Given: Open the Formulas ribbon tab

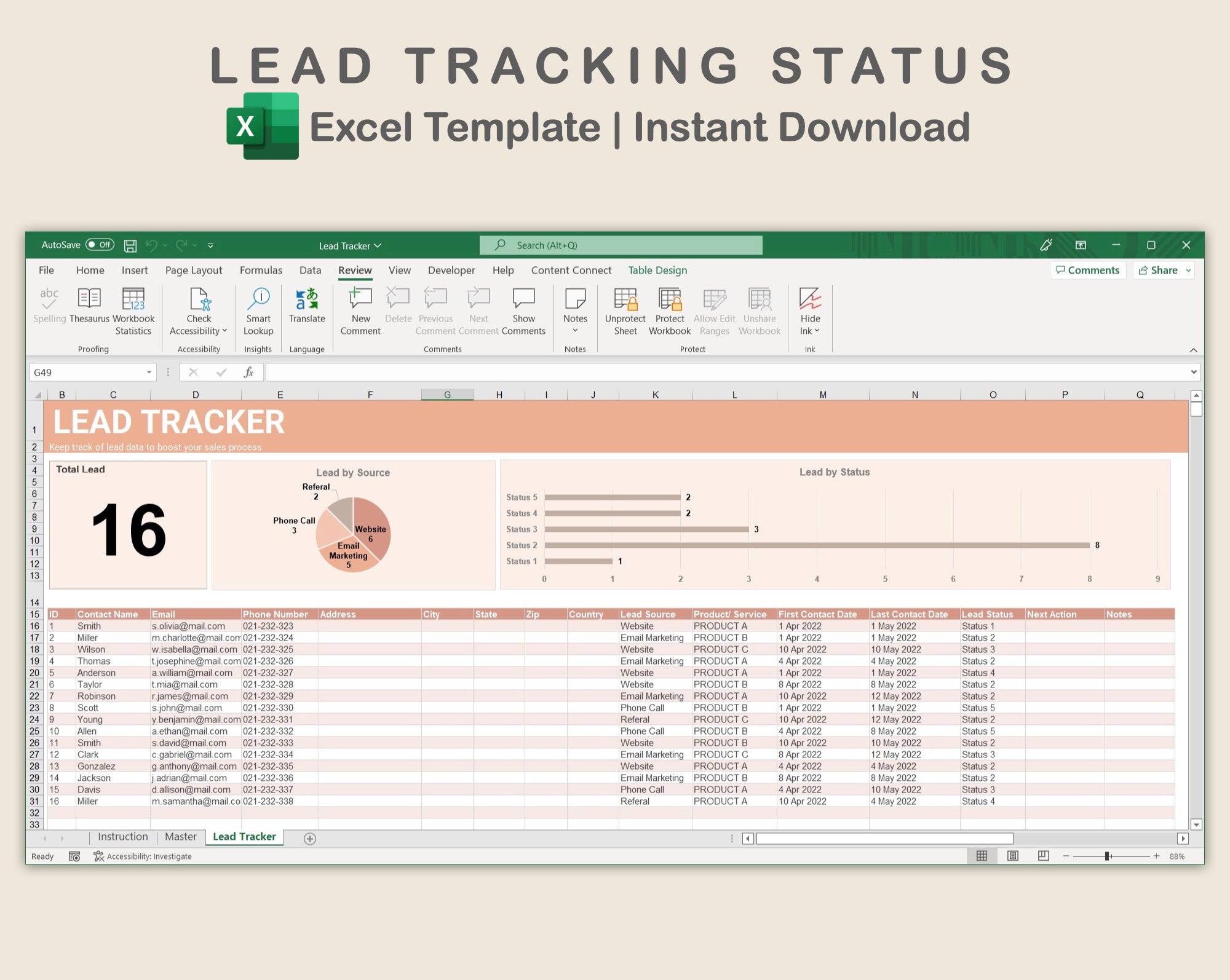Looking at the screenshot, I should pyautogui.click(x=261, y=270).
